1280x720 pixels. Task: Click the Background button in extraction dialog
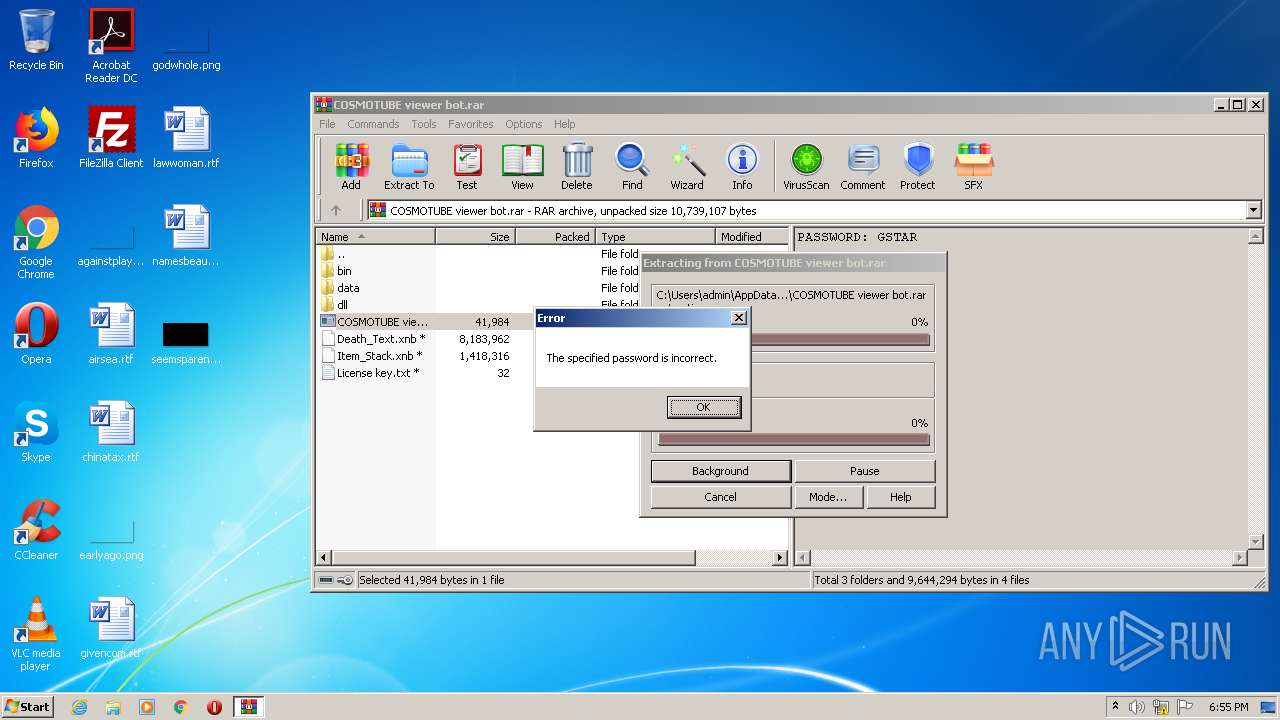click(x=720, y=471)
